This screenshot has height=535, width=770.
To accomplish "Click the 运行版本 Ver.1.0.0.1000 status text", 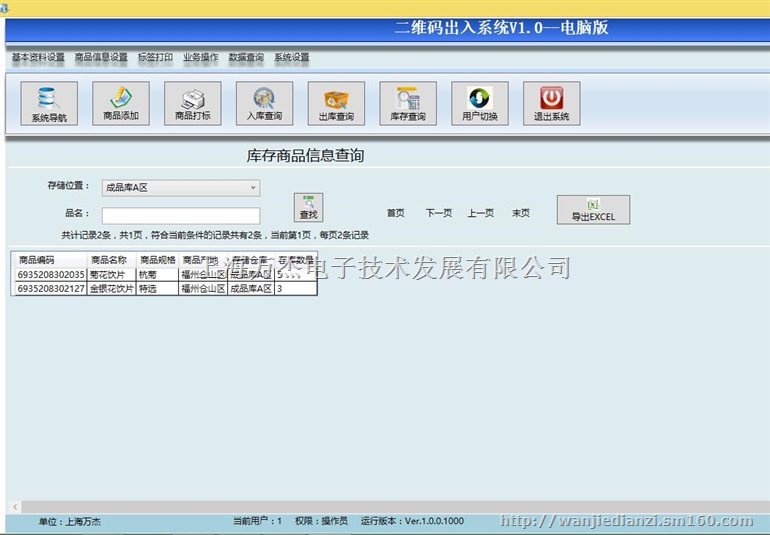I will 412,521.
